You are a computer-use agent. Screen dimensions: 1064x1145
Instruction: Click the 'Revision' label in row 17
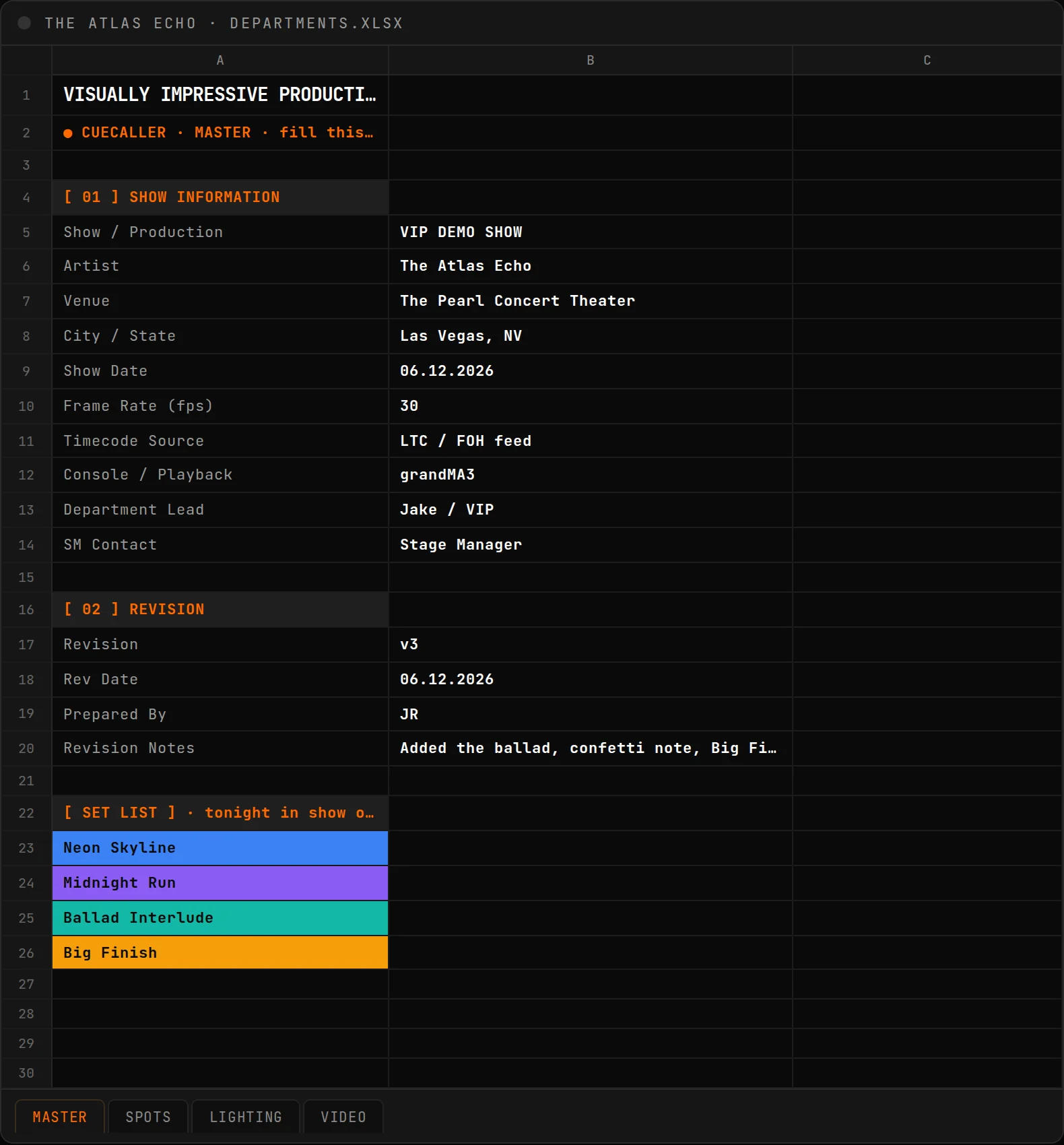point(220,645)
